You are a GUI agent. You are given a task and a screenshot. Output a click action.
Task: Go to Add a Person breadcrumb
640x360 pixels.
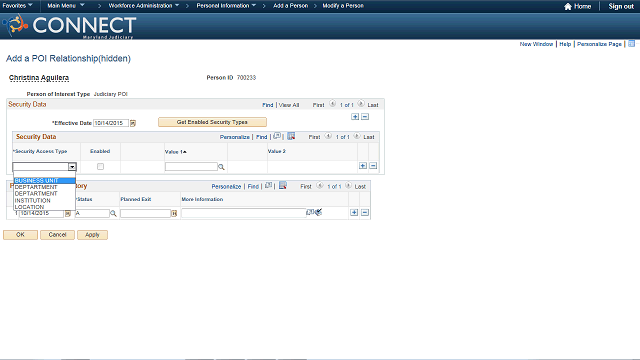point(291,6)
